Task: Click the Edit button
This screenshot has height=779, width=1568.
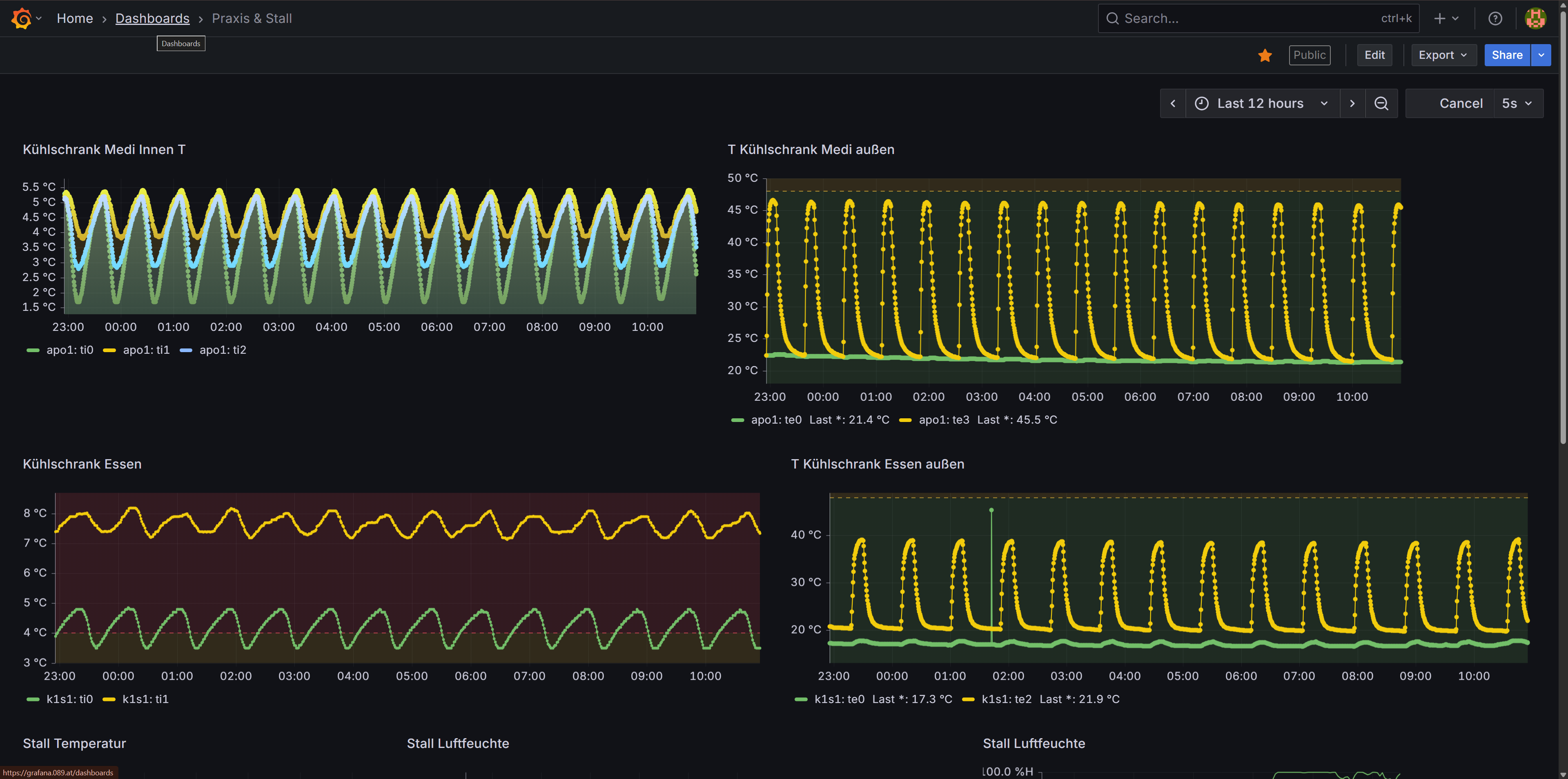Action: pos(1374,56)
